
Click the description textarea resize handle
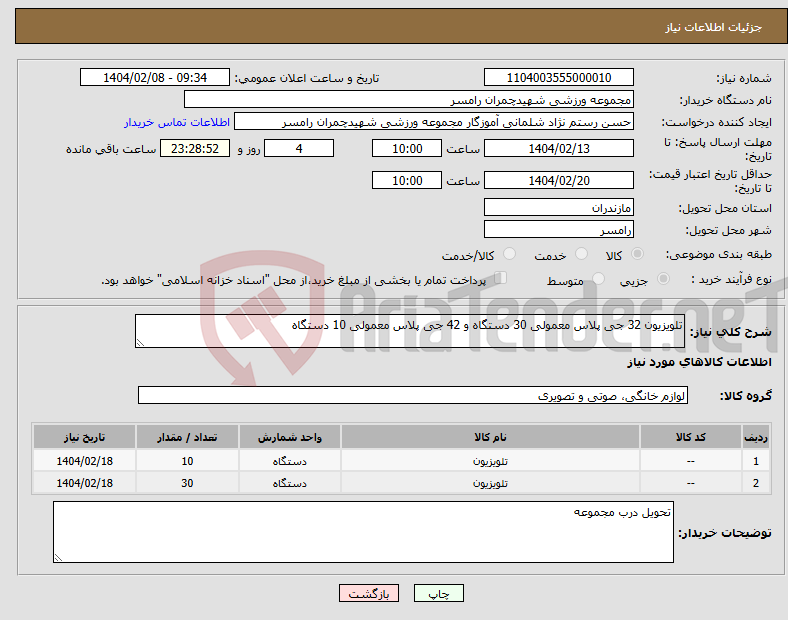[x=140, y=343]
